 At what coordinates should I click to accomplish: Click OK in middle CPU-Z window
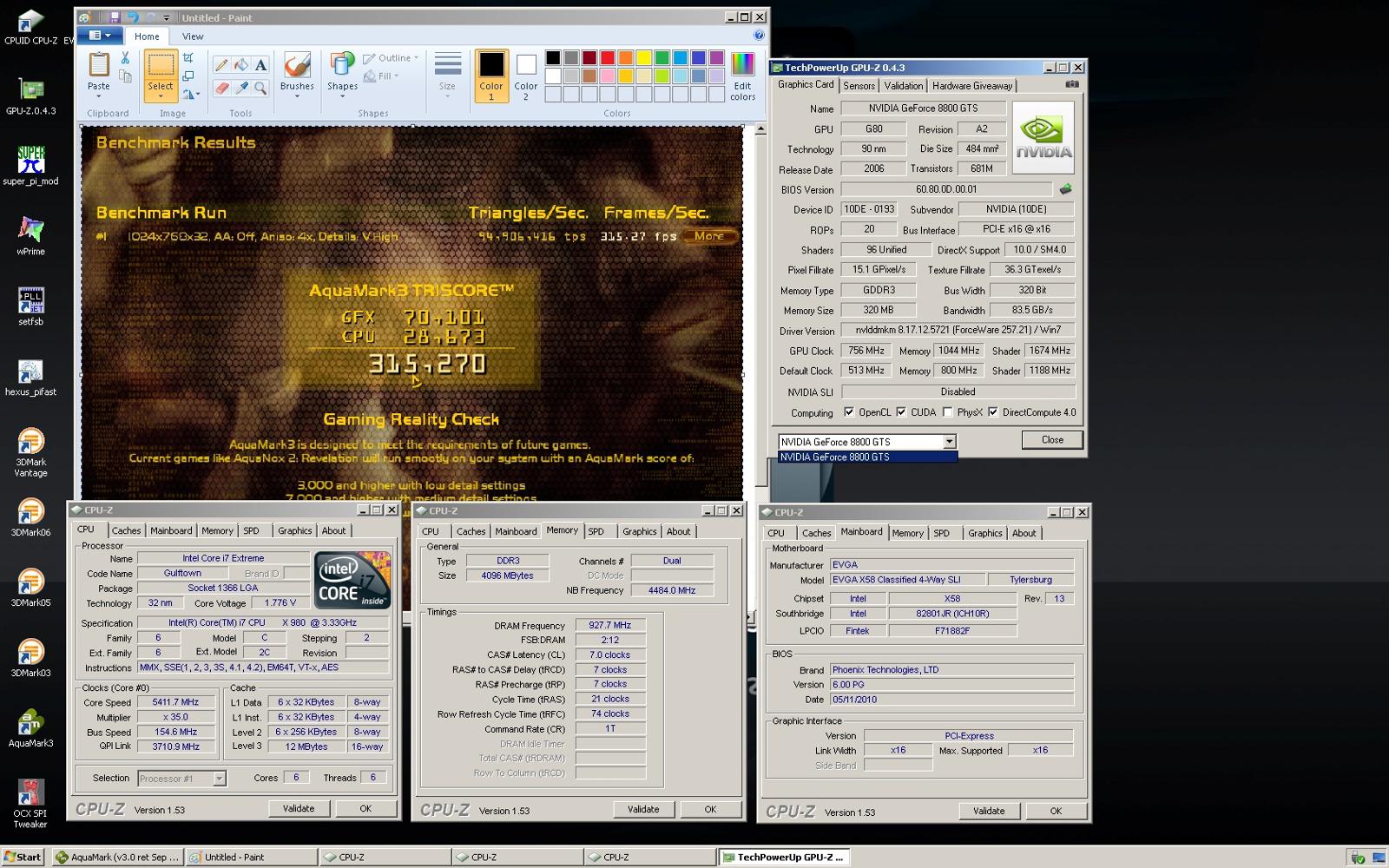click(710, 809)
